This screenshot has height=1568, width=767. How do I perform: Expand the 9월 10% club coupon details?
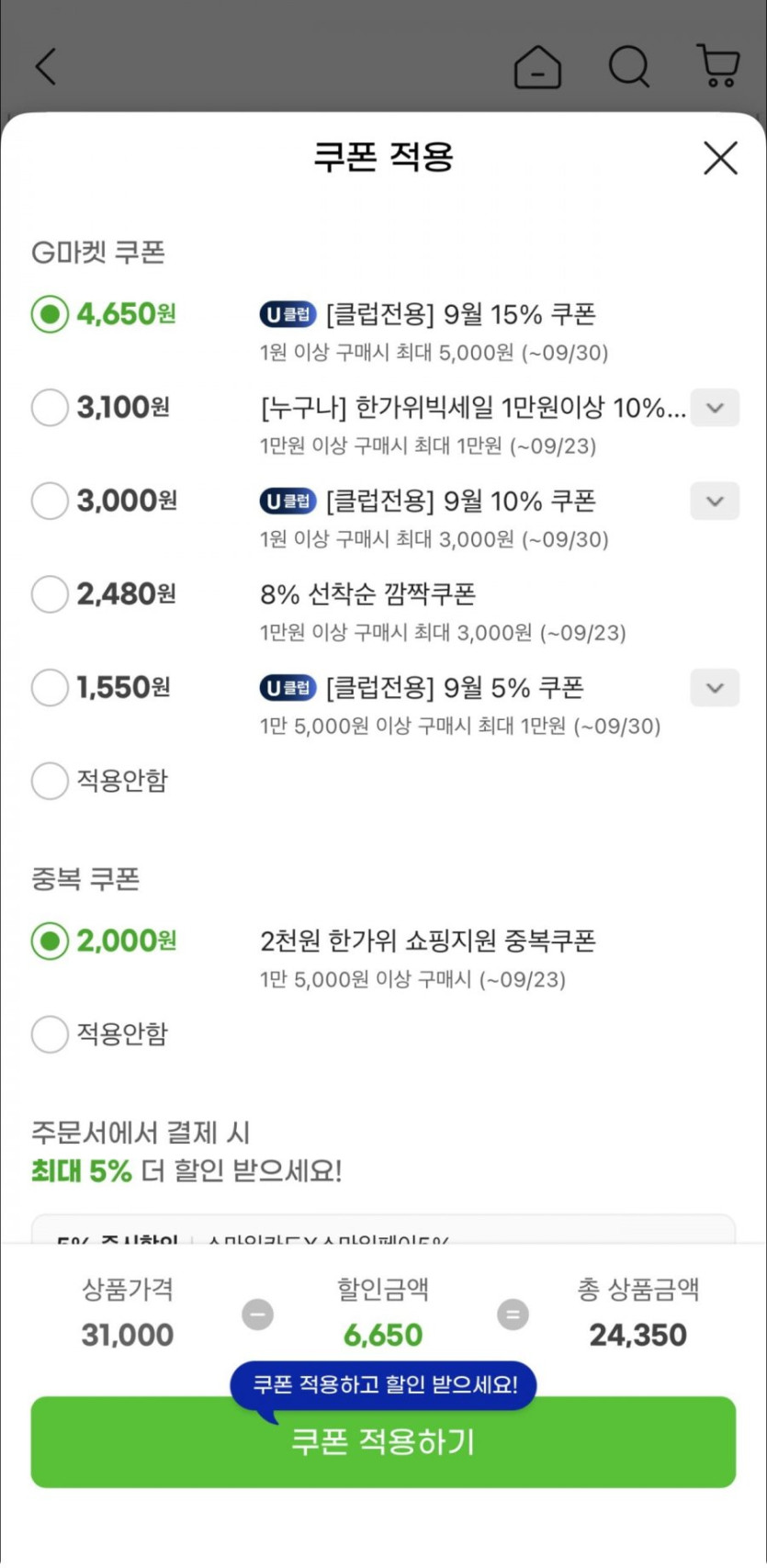click(715, 502)
